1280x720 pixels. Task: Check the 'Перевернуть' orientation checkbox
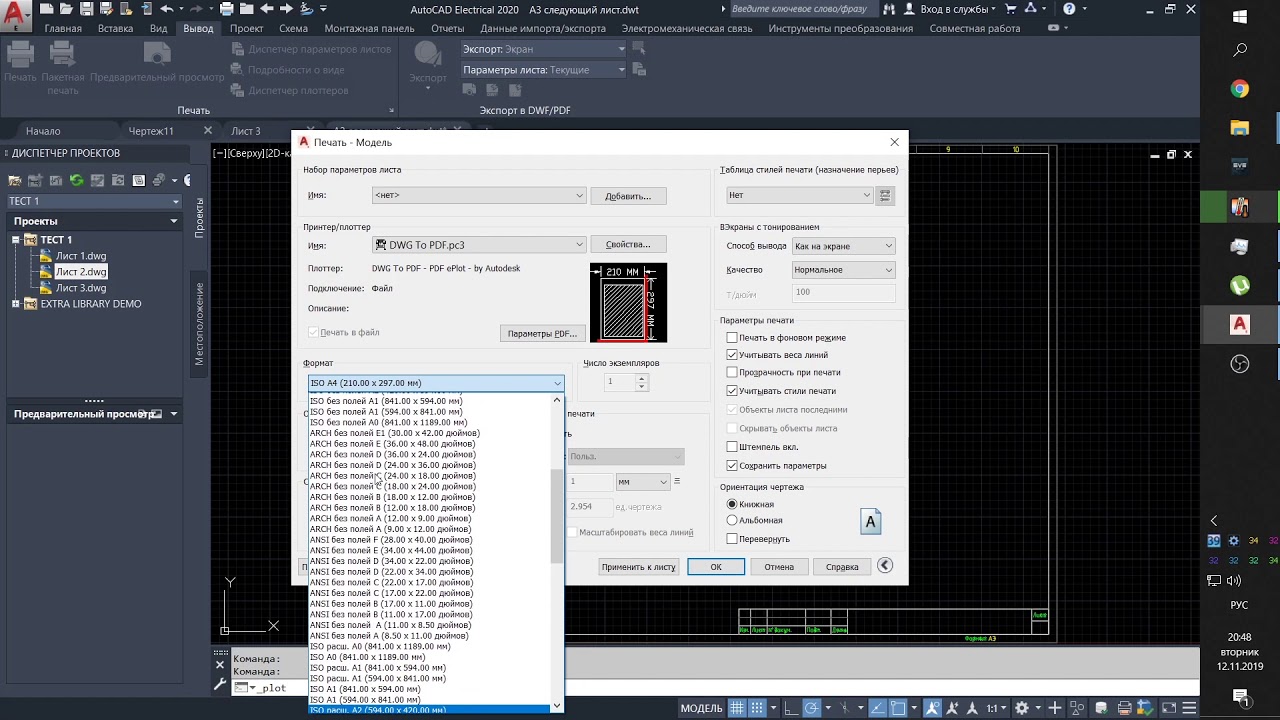click(x=732, y=539)
